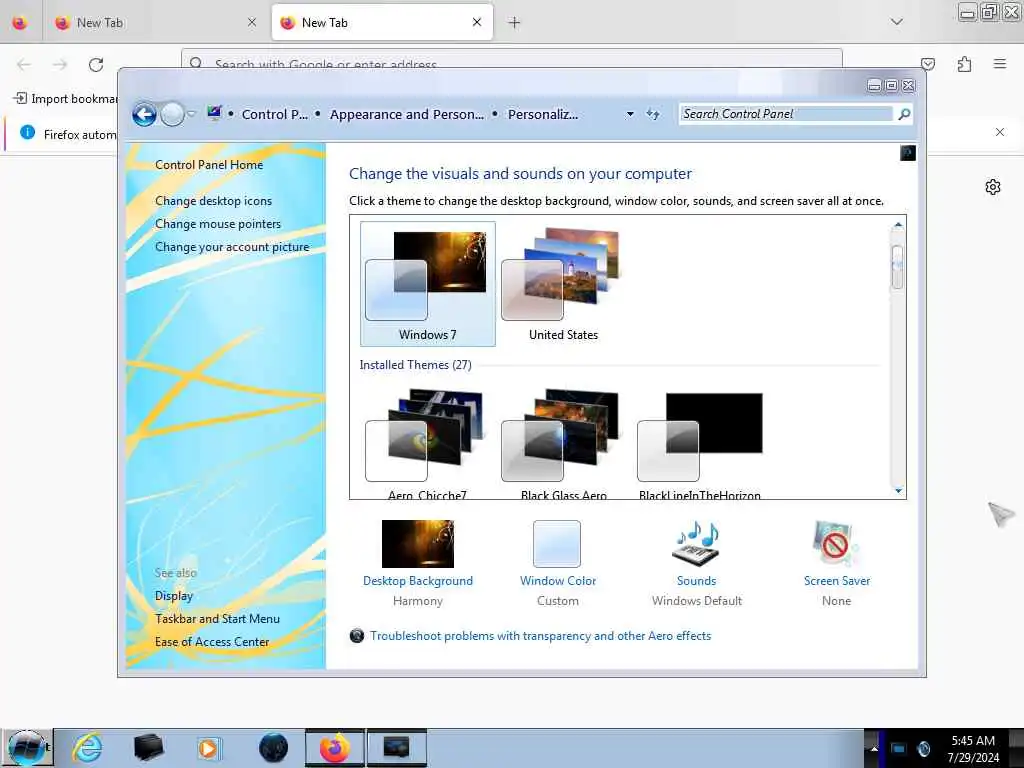The height and width of the screenshot is (768, 1024).
Task: Click the Firefox View pinned icon
Action: [x=20, y=23]
